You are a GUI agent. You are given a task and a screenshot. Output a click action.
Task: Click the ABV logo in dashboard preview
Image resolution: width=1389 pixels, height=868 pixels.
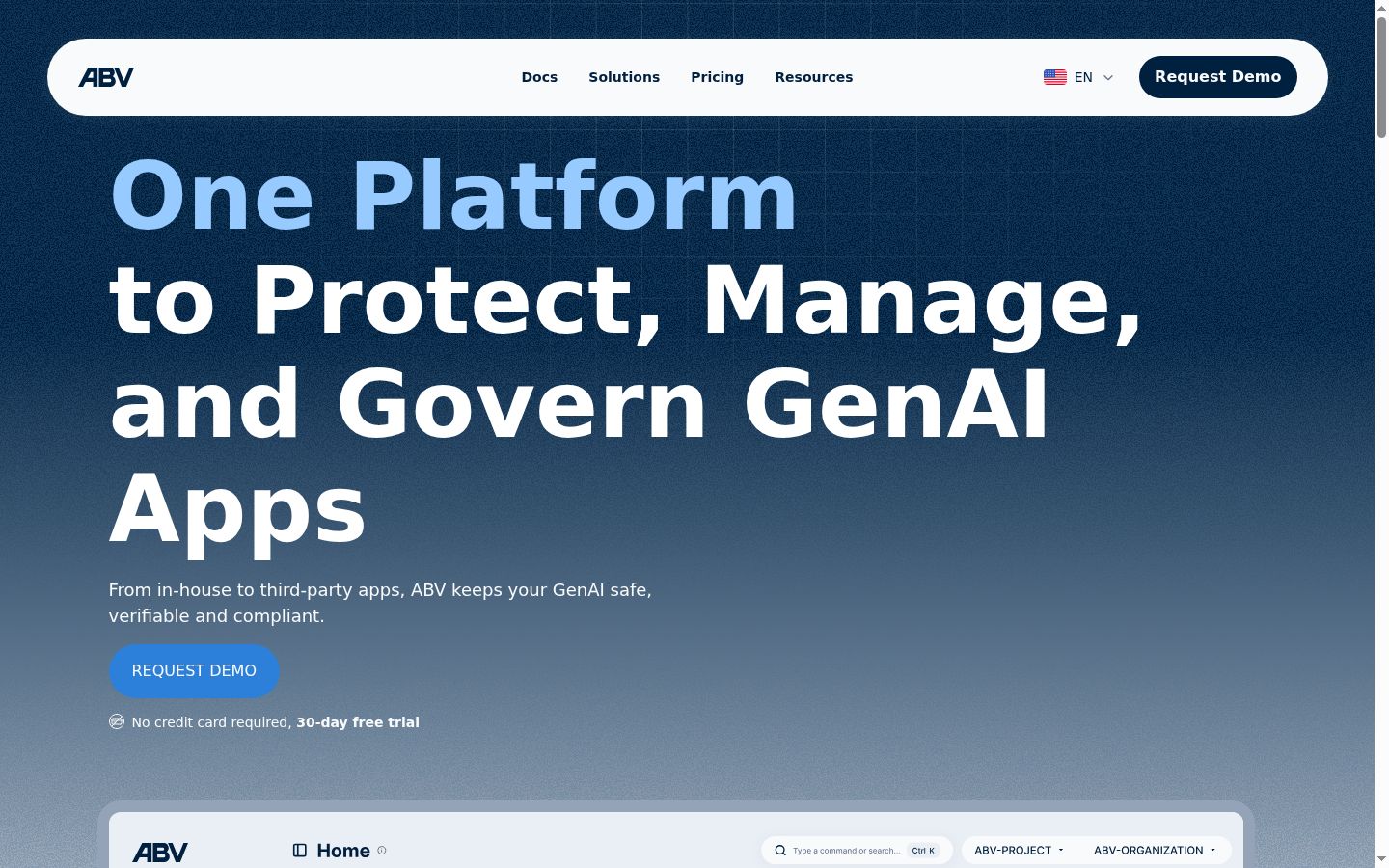160,853
